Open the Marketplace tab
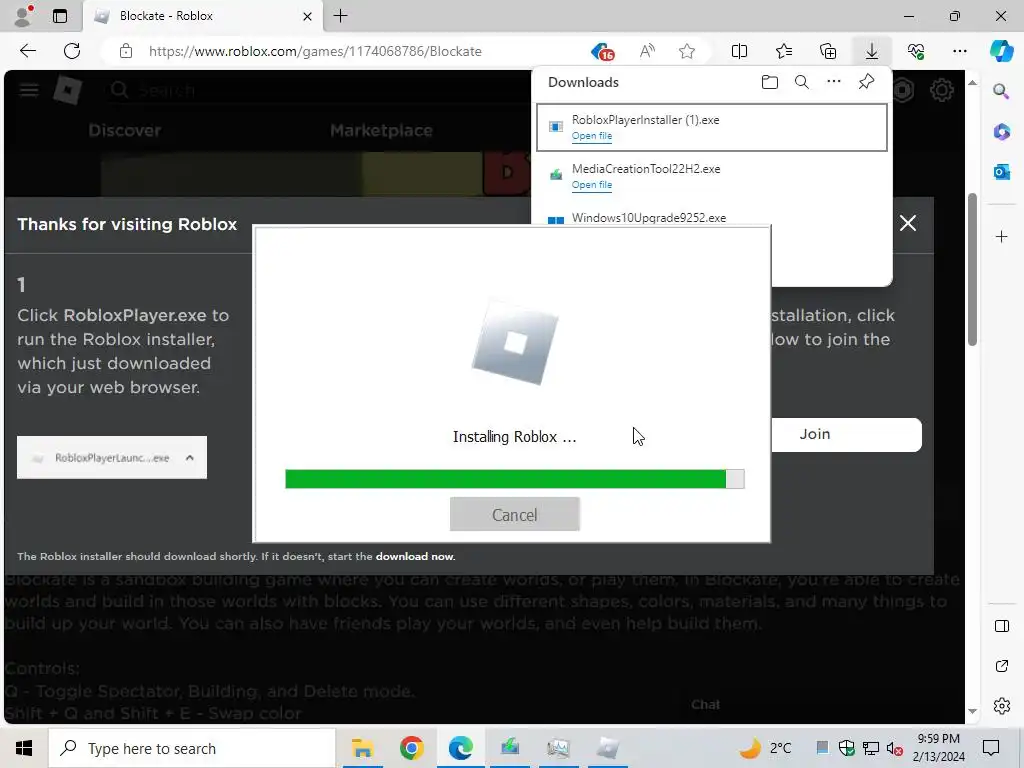Image resolution: width=1024 pixels, height=768 pixels. [x=381, y=130]
